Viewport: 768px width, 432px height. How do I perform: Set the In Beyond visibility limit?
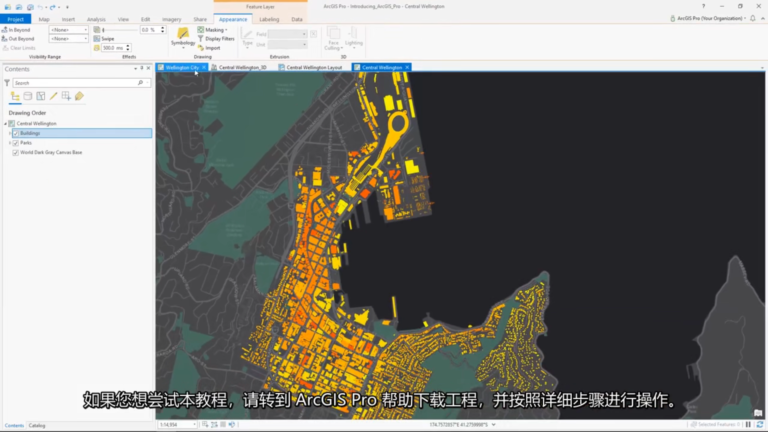(x=16, y=30)
